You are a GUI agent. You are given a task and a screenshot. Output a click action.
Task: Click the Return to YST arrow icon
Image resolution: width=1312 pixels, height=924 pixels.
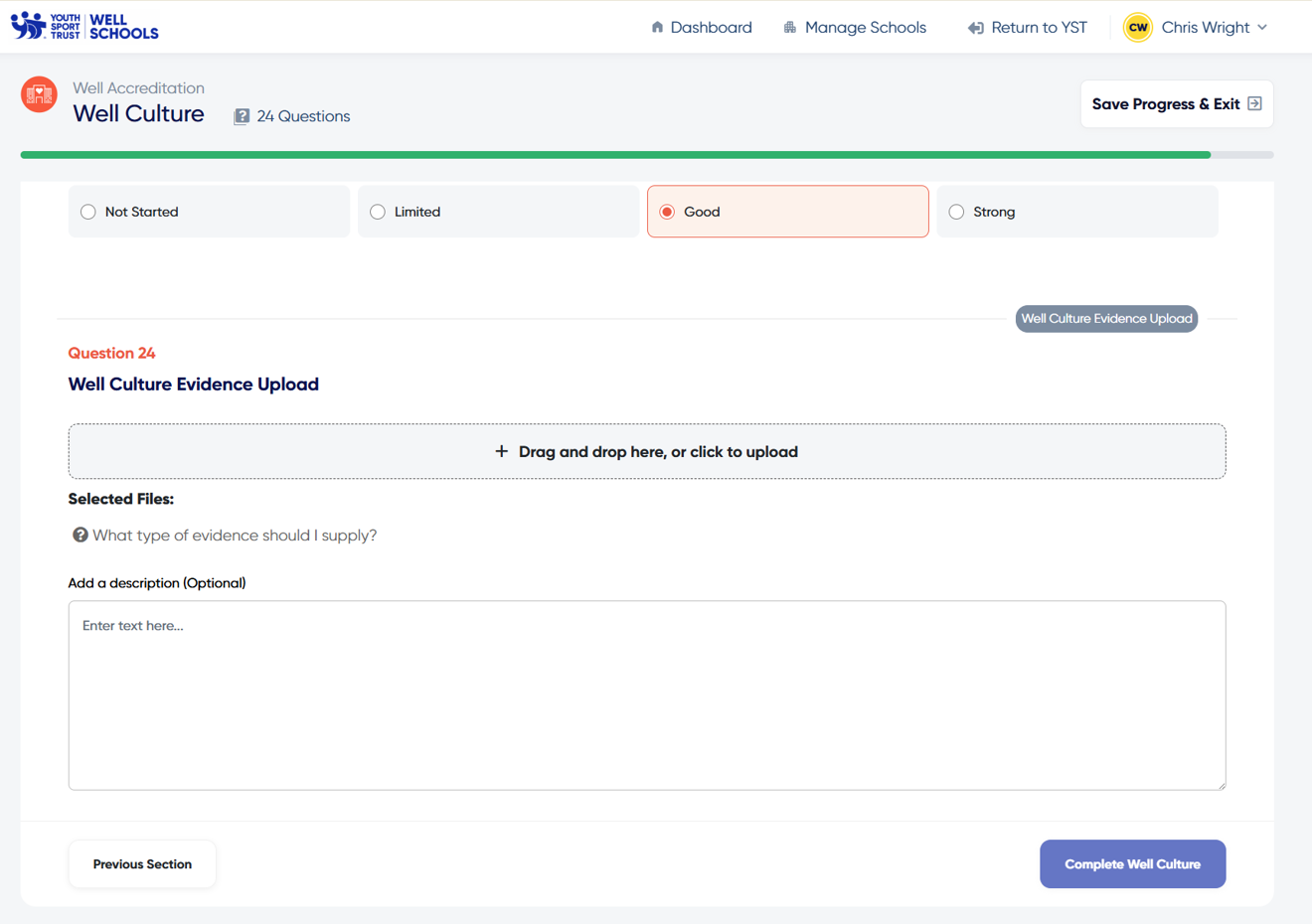coord(975,28)
